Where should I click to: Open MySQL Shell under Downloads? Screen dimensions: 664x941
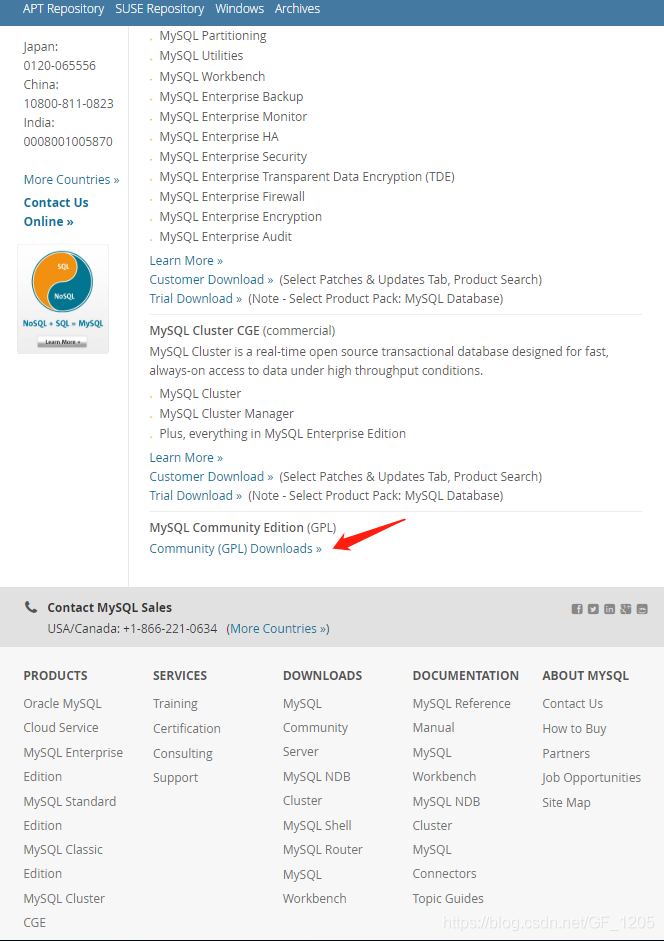point(317,826)
